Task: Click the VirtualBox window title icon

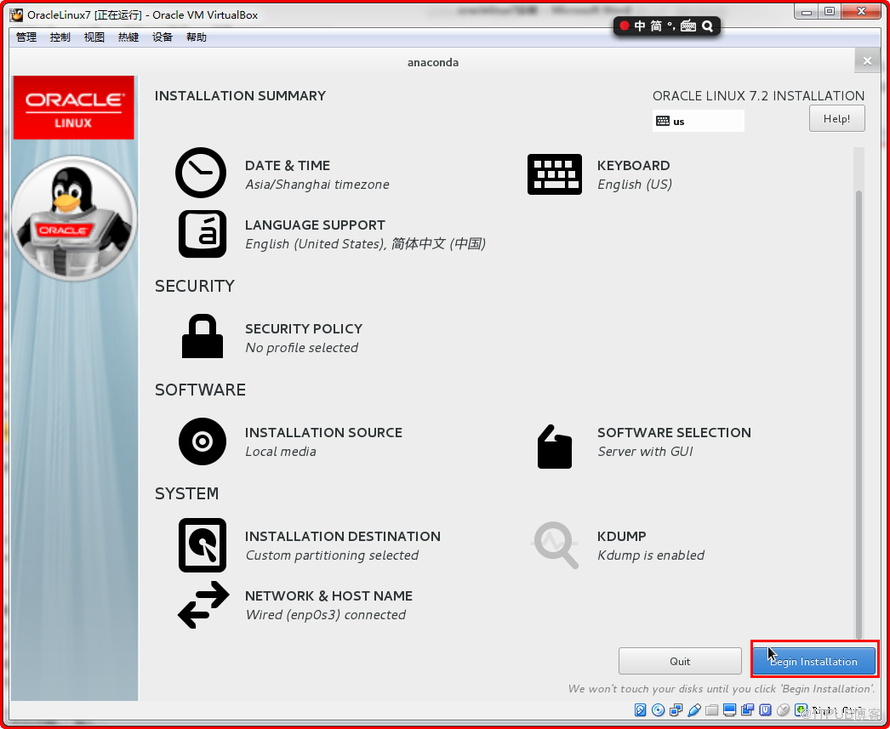Action: [16, 15]
